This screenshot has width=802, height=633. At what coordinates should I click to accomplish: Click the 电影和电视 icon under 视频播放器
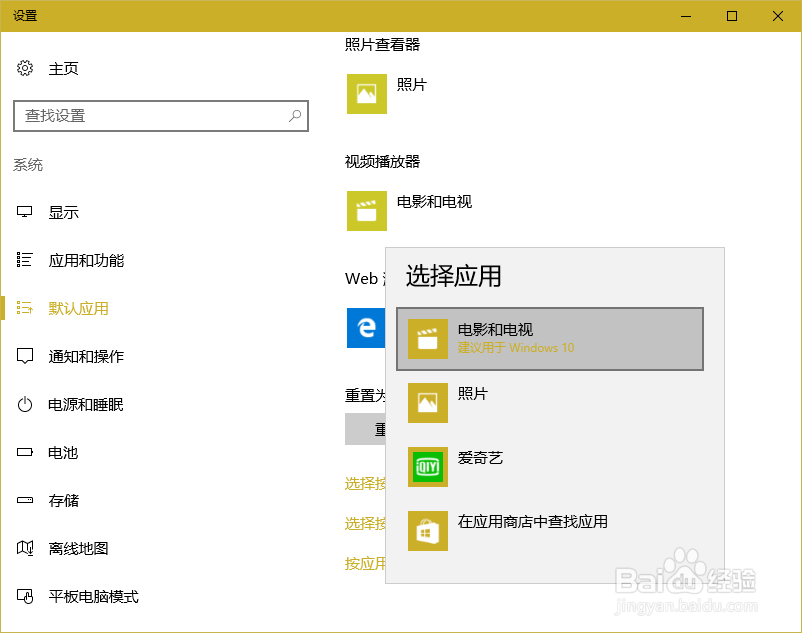(366, 211)
